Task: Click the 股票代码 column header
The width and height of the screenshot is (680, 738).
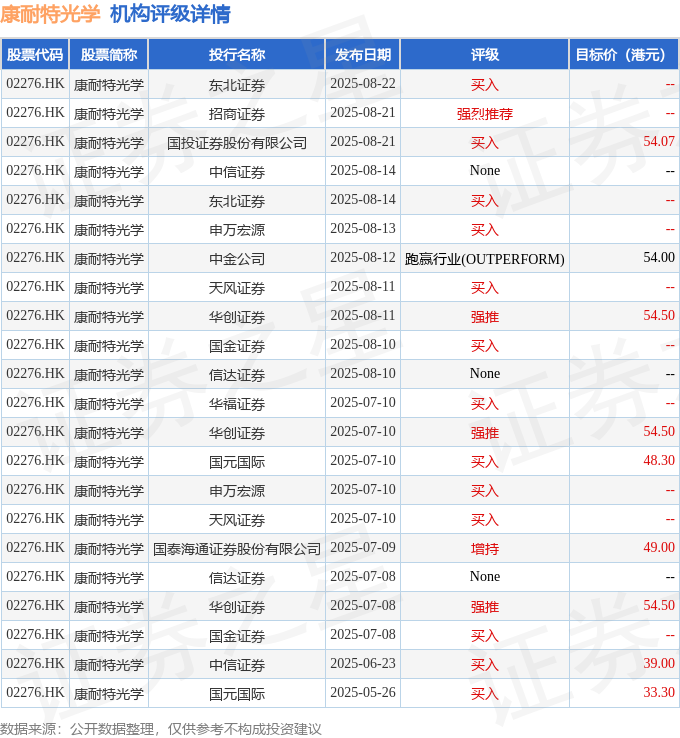Action: [x=35, y=55]
